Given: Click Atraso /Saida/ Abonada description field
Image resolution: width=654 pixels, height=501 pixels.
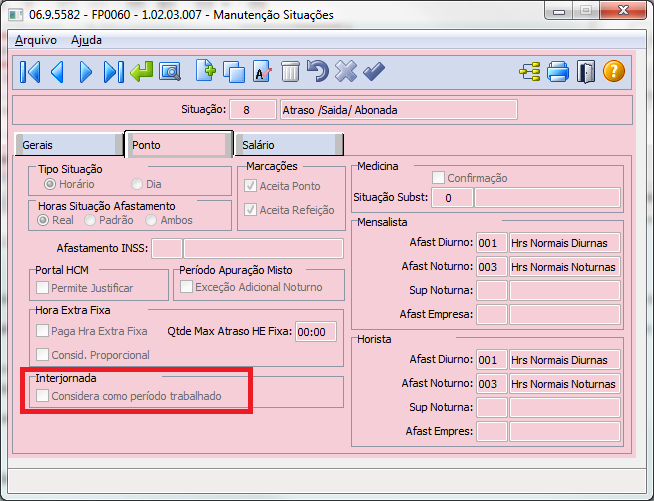Looking at the screenshot, I should pyautogui.click(x=399, y=110).
